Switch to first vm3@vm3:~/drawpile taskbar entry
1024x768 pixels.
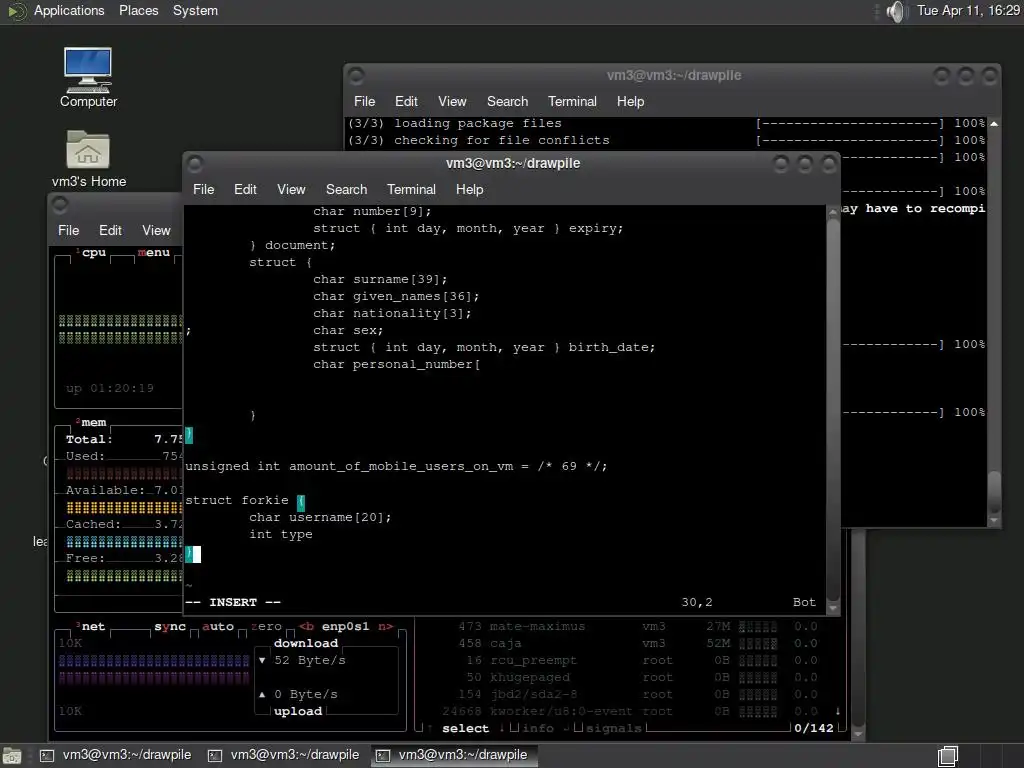point(116,755)
